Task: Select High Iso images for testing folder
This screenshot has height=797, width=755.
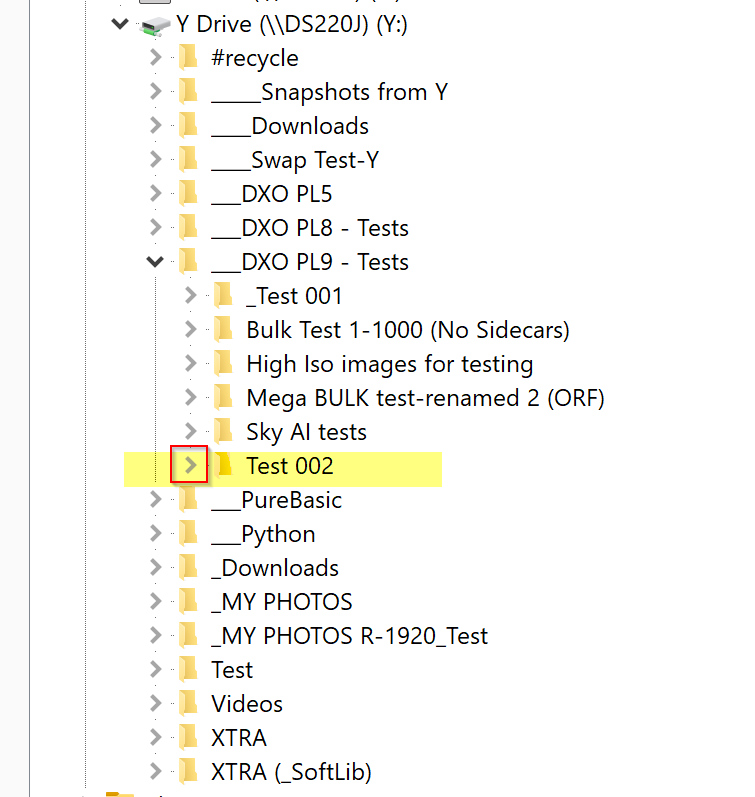Action: pyautogui.click(x=389, y=364)
